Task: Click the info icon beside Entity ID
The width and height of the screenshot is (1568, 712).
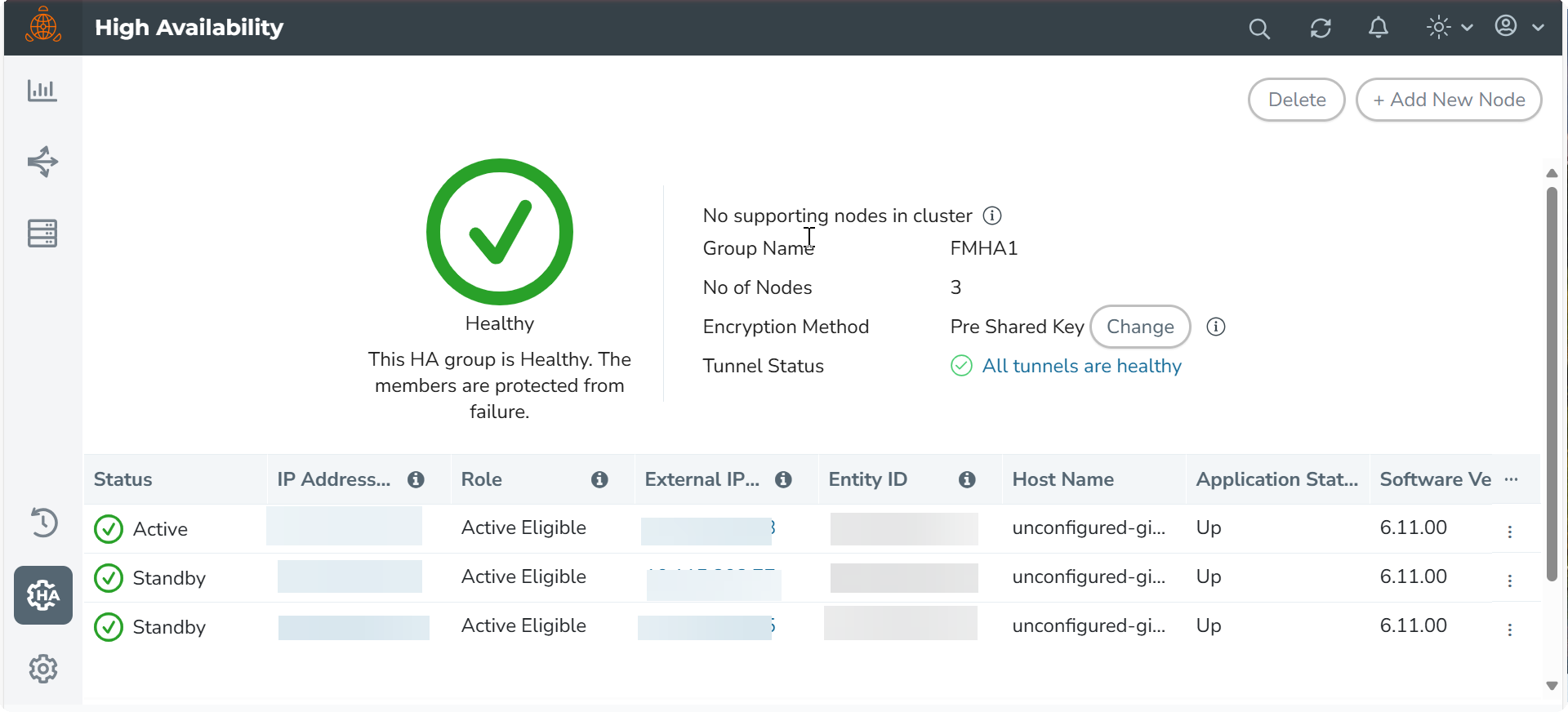Action: pos(967,480)
